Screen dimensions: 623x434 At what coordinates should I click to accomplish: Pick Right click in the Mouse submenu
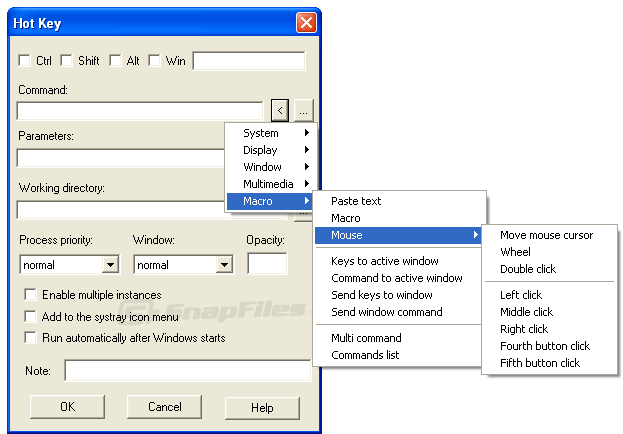click(x=524, y=329)
